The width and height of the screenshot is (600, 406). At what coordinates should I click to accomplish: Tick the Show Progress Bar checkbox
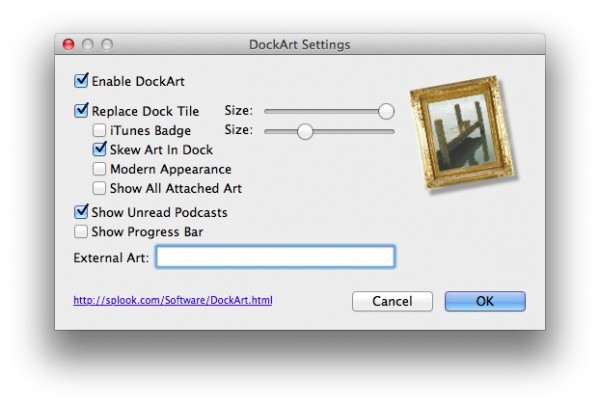pyautogui.click(x=81, y=231)
